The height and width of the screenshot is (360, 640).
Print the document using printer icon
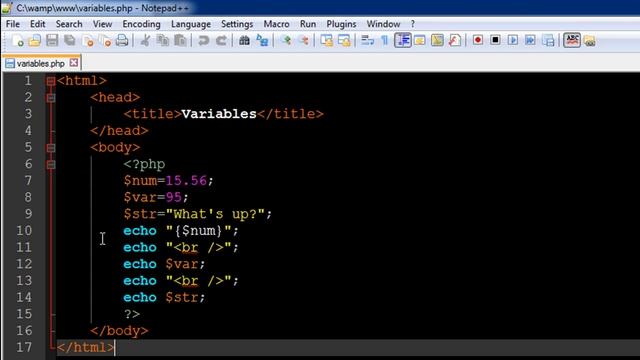(x=122, y=40)
